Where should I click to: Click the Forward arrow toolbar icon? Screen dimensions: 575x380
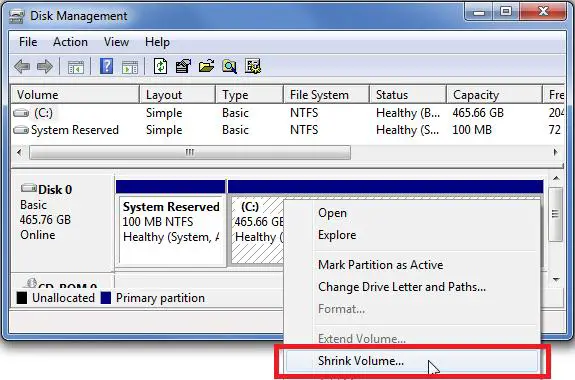click(45, 67)
